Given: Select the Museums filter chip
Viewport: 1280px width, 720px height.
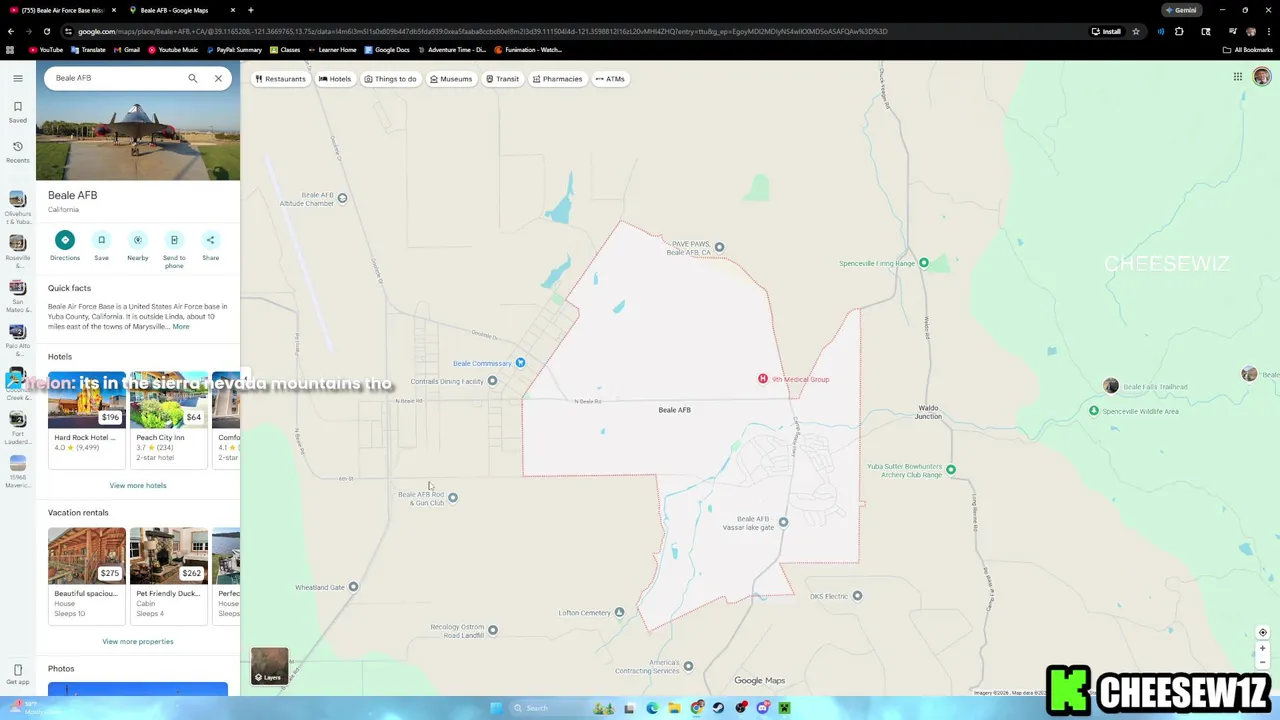Looking at the screenshot, I should click(x=450, y=79).
